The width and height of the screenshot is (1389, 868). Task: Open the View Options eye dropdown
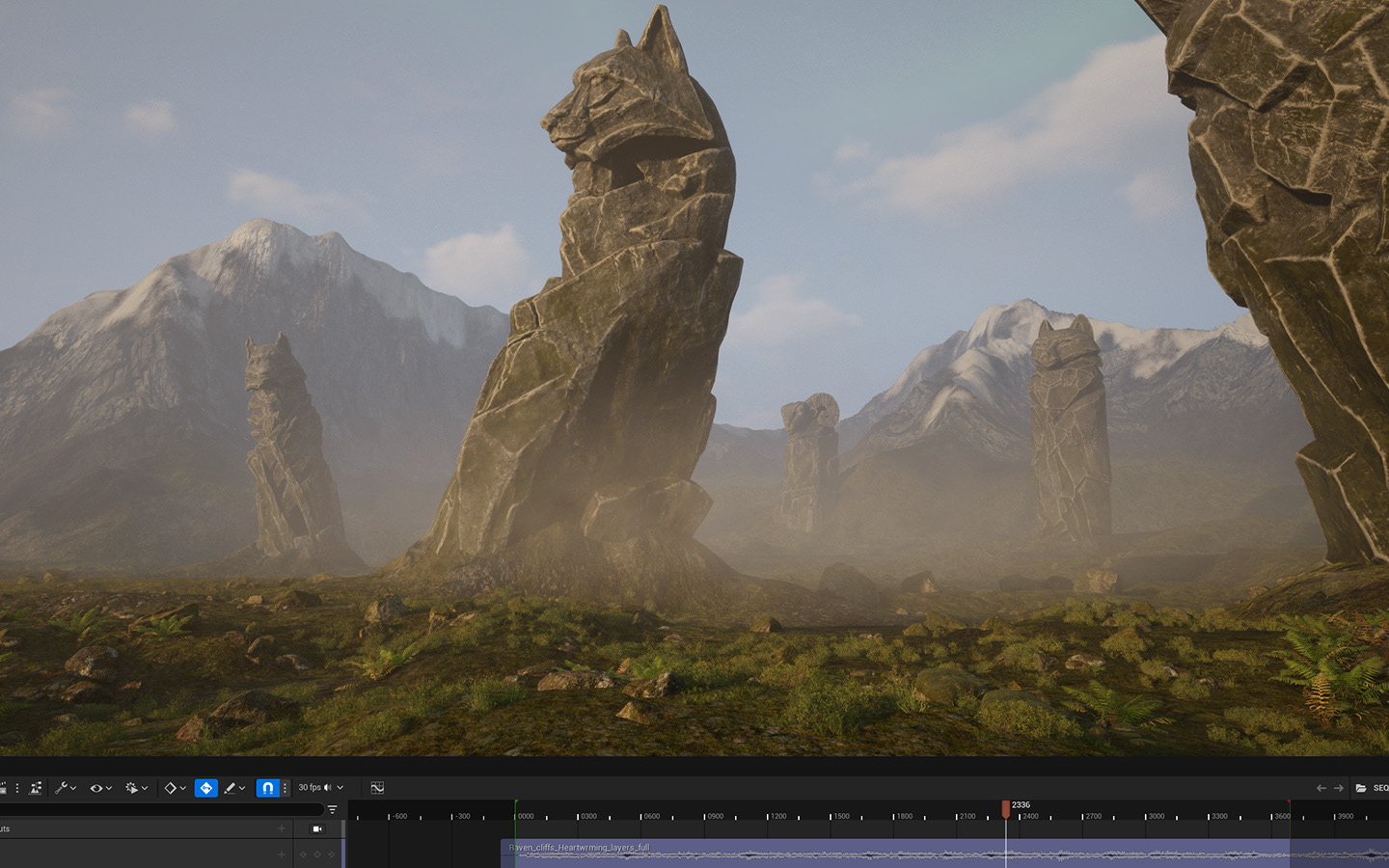click(100, 788)
